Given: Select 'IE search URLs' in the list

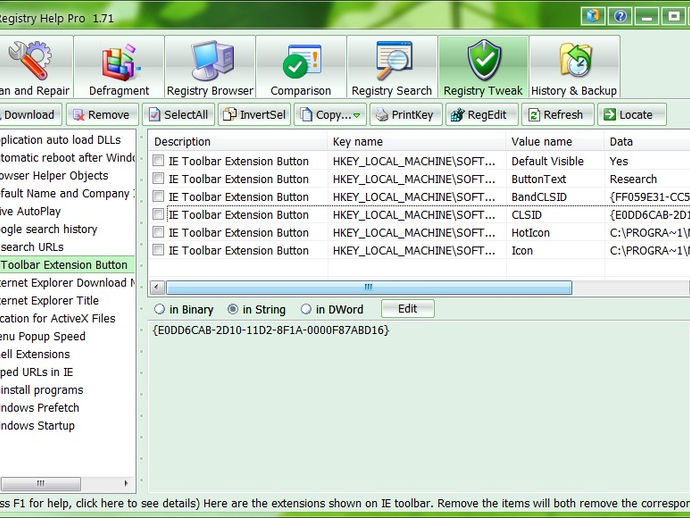Looking at the screenshot, I should [x=32, y=247].
